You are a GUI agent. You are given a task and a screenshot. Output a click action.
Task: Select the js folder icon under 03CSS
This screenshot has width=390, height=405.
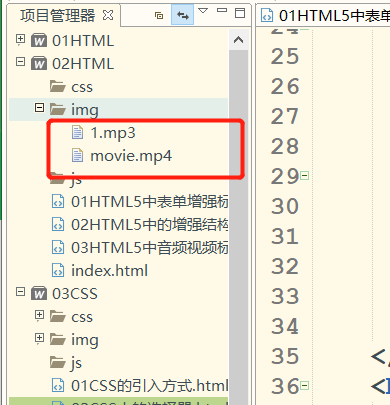click(x=58, y=362)
